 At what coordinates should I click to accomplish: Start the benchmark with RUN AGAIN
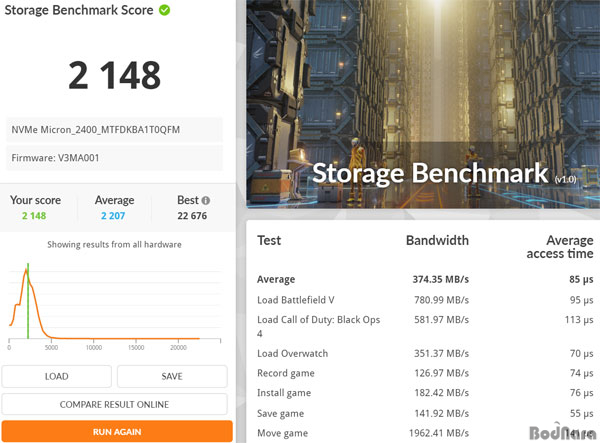[117, 432]
